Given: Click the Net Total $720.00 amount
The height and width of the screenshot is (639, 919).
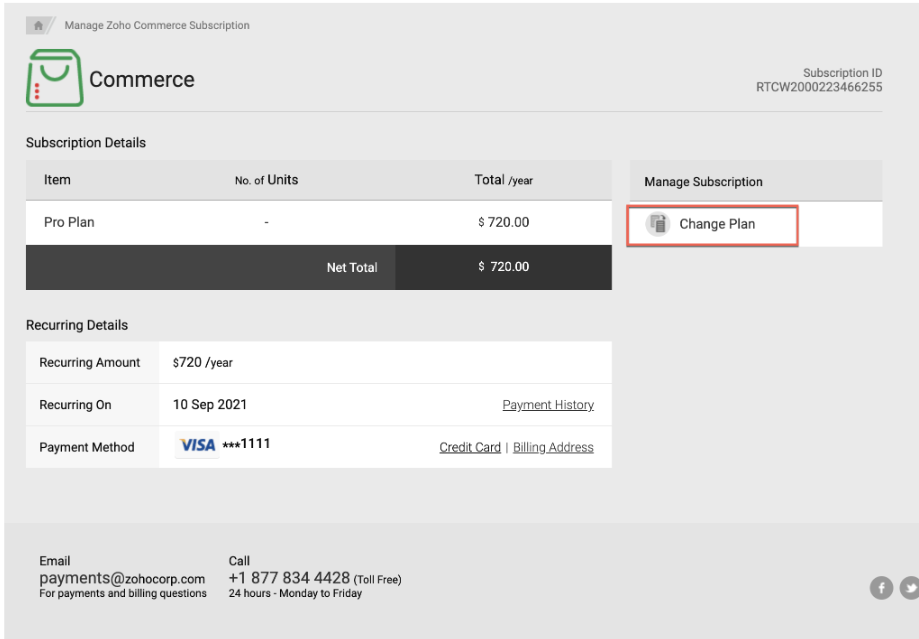Looking at the screenshot, I should [x=503, y=267].
